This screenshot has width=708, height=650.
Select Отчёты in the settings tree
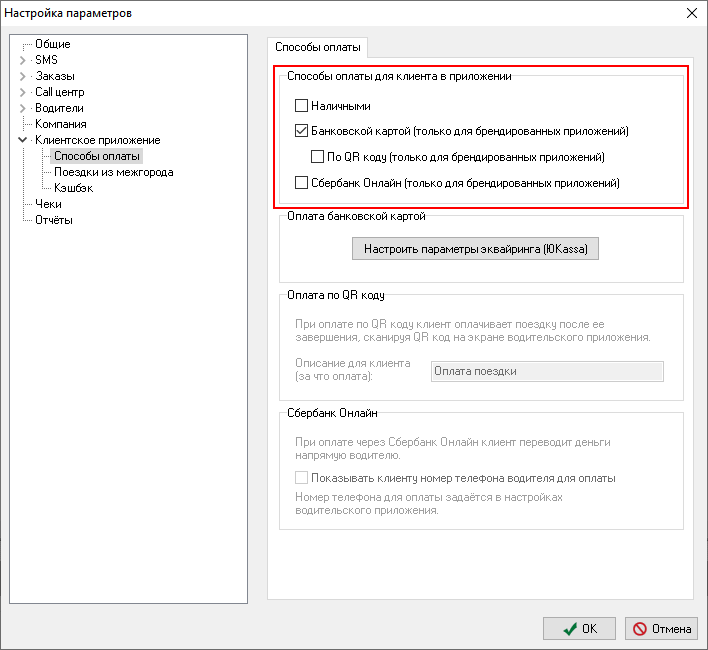tap(53, 220)
